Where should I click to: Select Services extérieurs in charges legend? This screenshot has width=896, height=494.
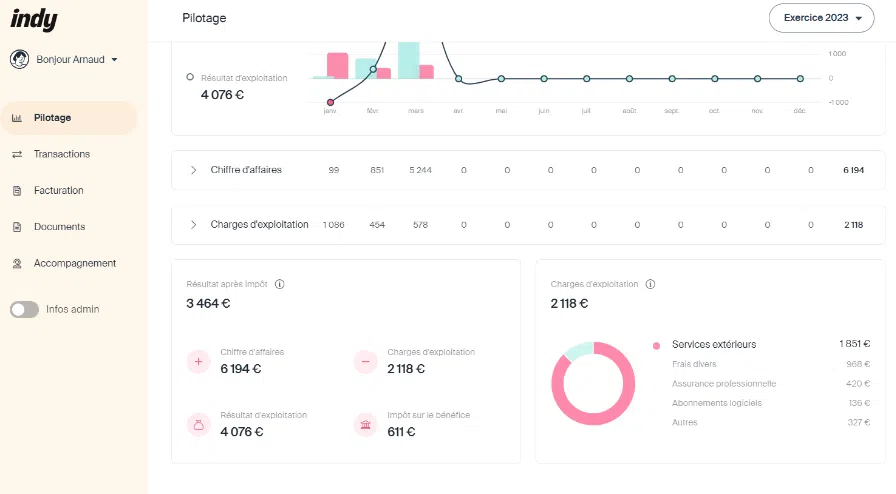(713, 345)
